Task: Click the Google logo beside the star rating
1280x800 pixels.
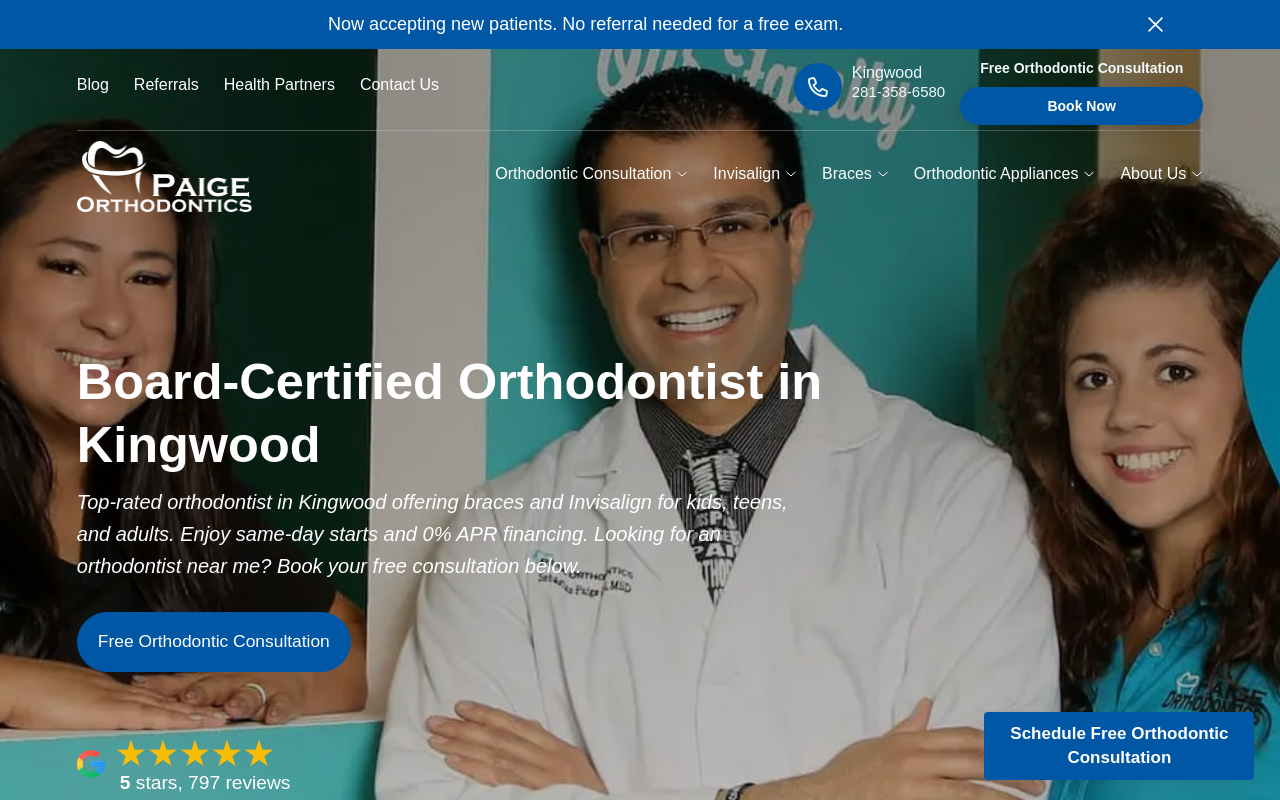Action: point(91,764)
